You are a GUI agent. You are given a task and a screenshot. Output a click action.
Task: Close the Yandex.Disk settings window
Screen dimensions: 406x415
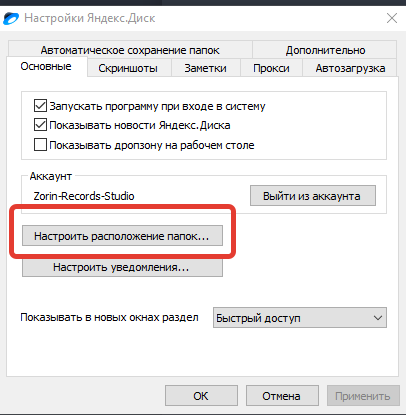point(392,18)
